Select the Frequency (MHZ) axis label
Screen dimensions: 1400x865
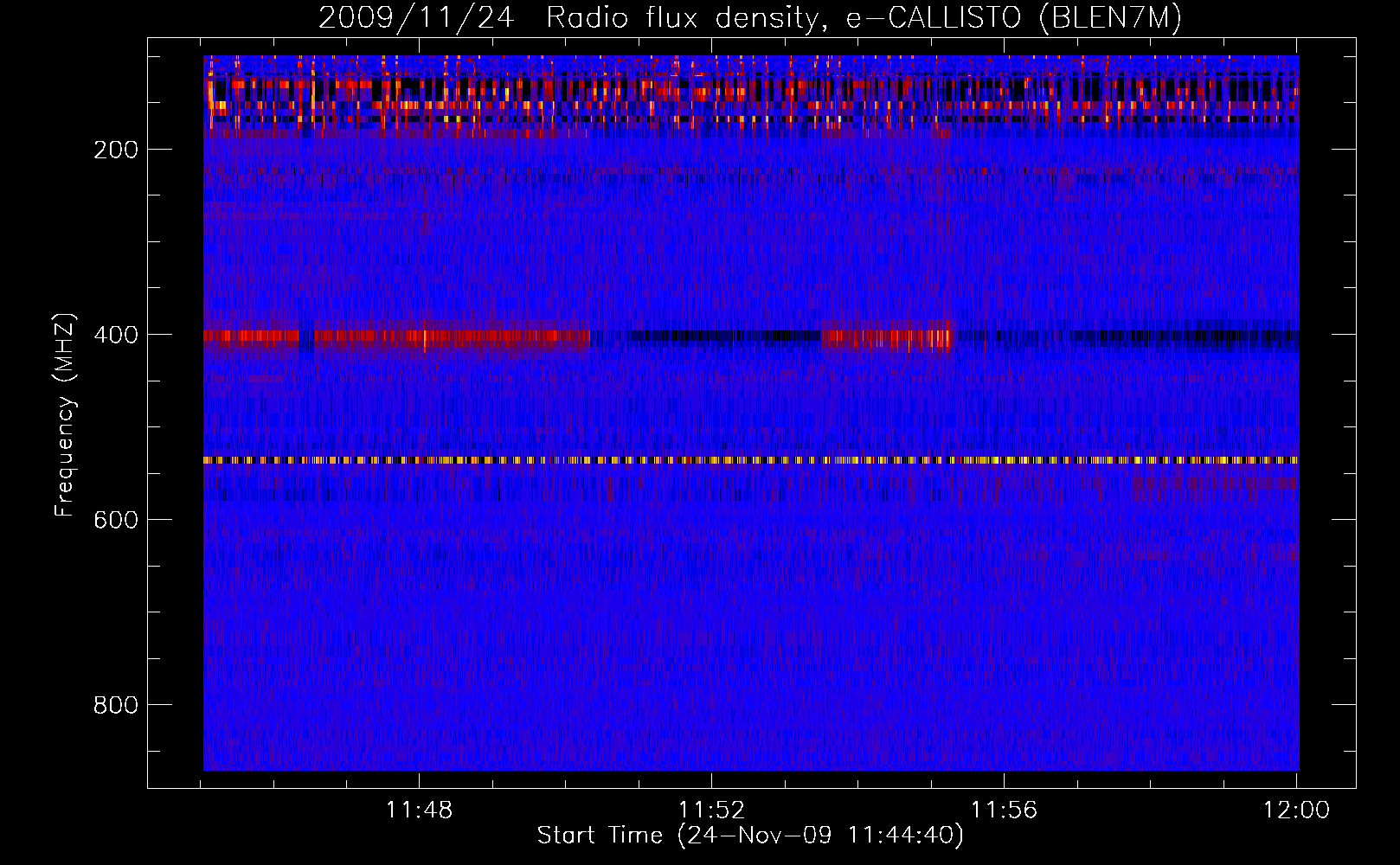point(65,415)
